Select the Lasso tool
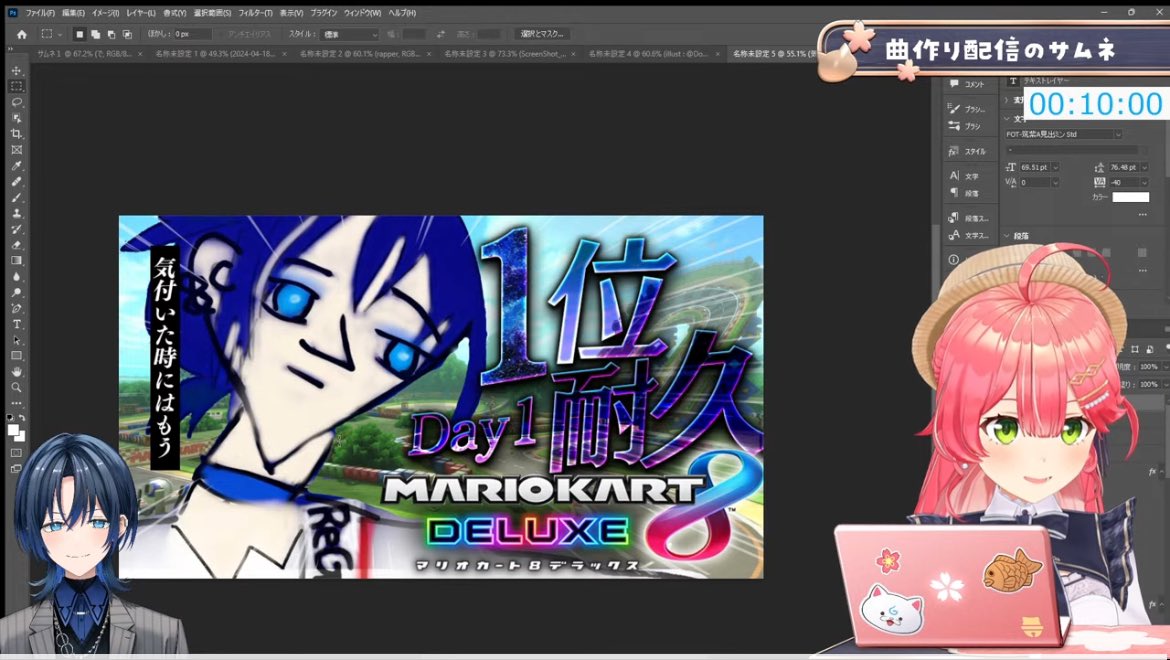1170x660 pixels. 16,102
